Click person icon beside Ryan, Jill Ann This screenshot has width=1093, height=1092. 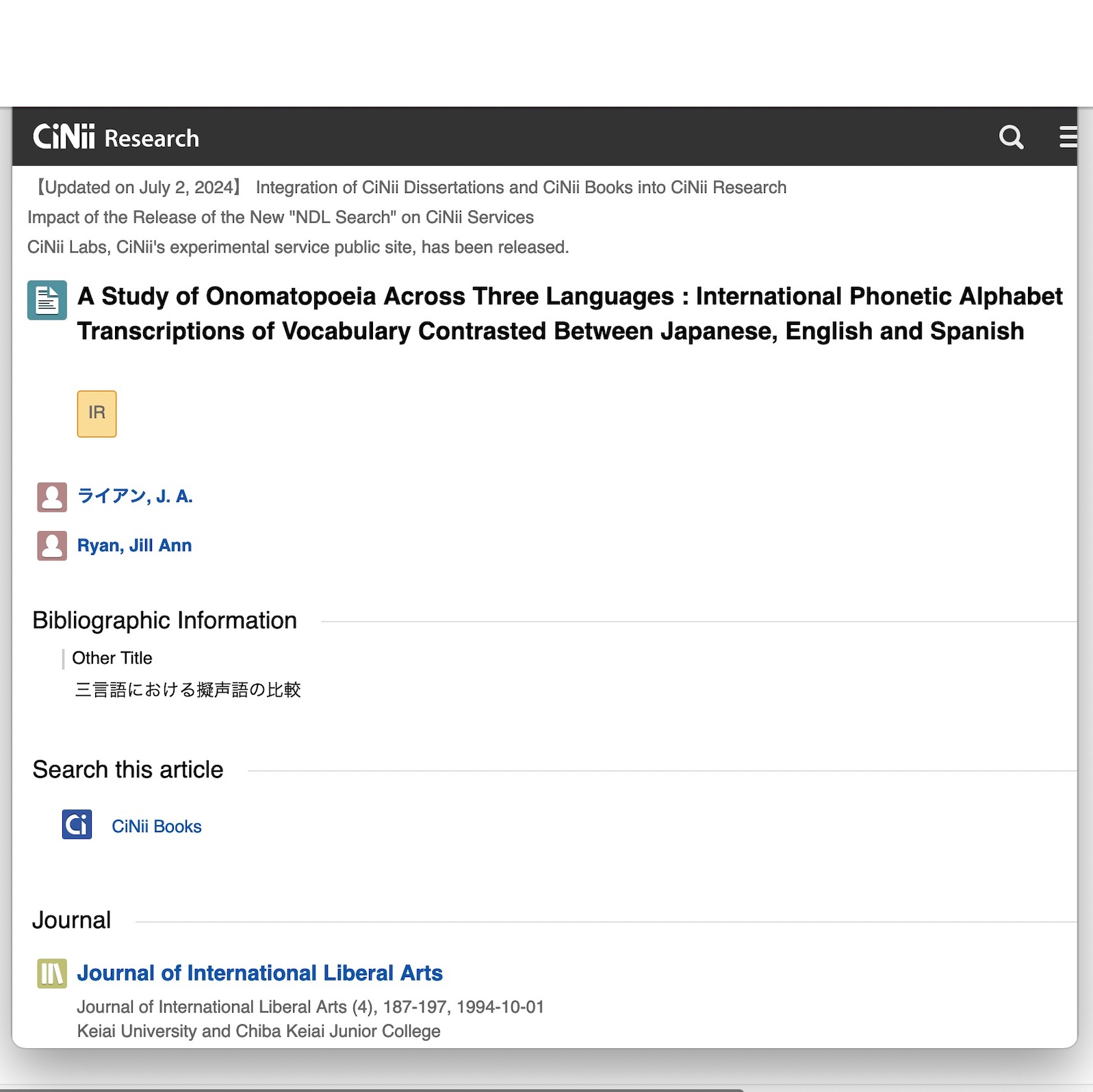coord(52,546)
